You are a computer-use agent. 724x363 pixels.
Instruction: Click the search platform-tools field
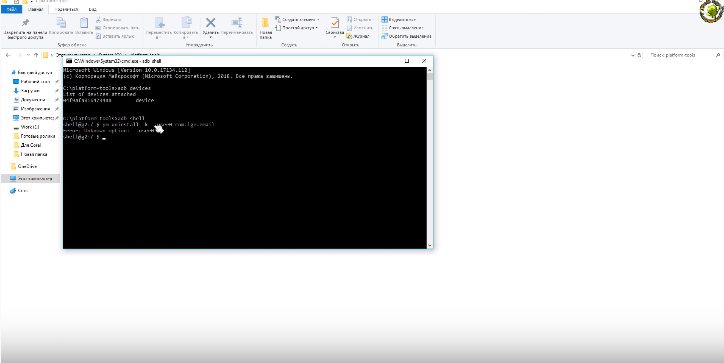point(682,55)
